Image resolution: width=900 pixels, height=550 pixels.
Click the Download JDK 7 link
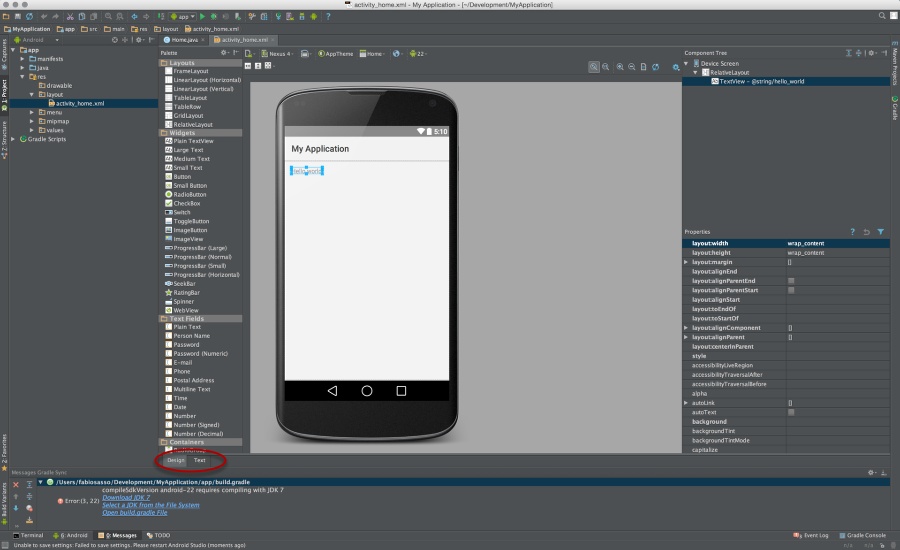(x=126, y=497)
